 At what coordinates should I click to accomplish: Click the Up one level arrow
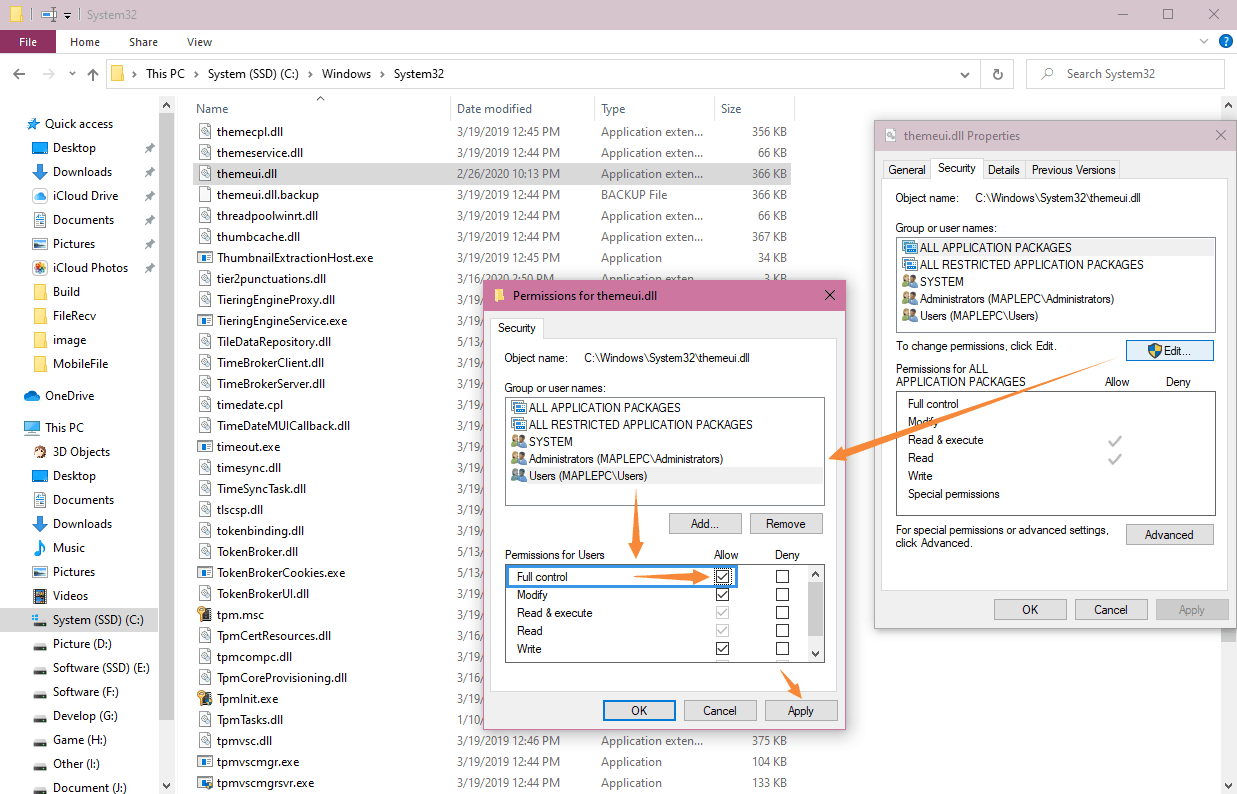point(93,74)
